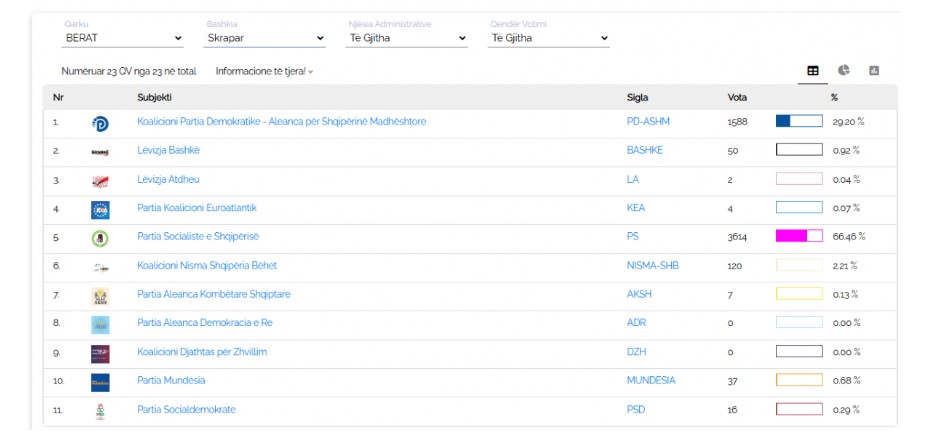This screenshot has width=931, height=445.
Task: Open the Njësia Administrative dropdown
Action: (407, 38)
